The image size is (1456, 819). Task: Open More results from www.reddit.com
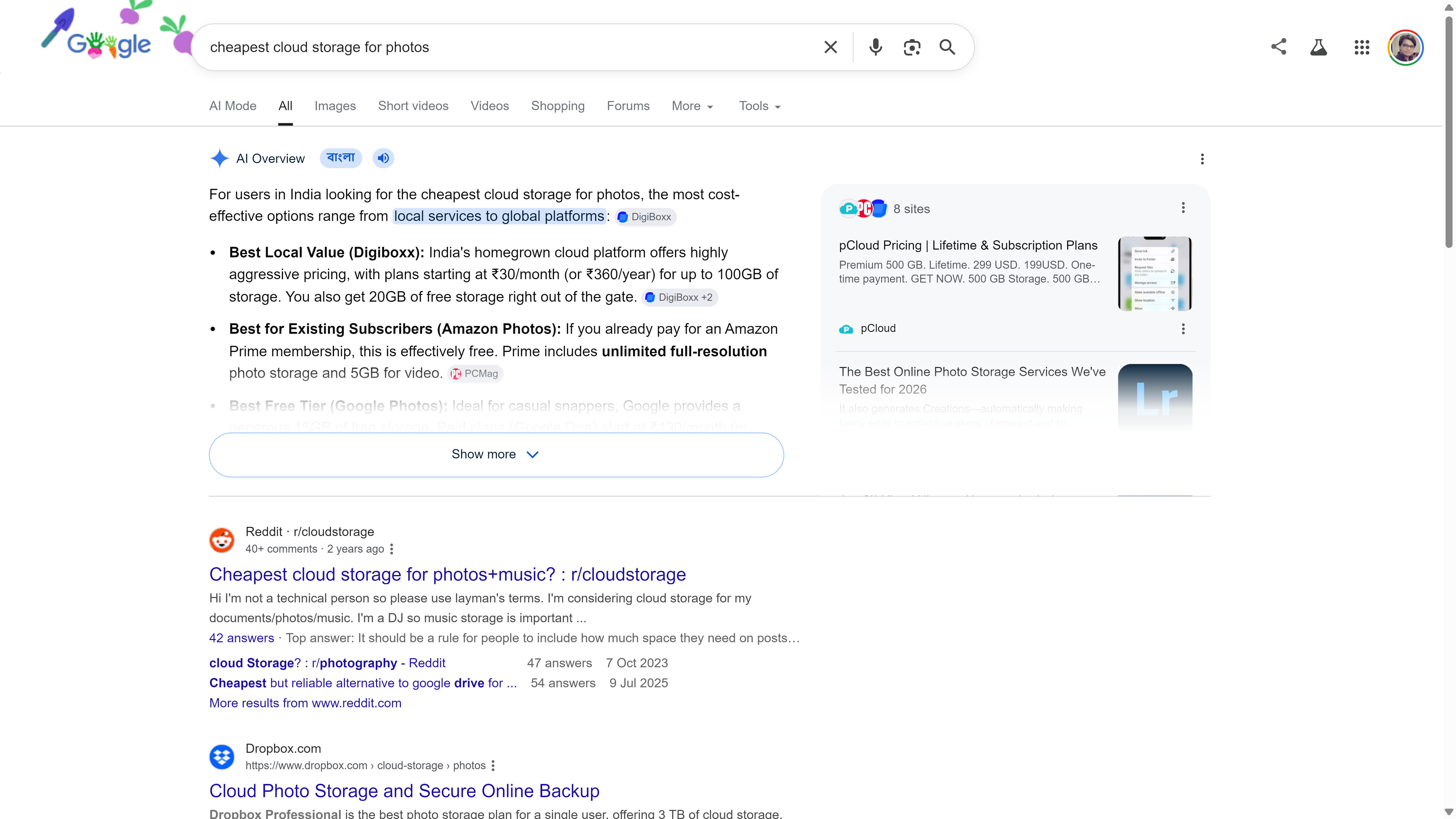click(305, 703)
